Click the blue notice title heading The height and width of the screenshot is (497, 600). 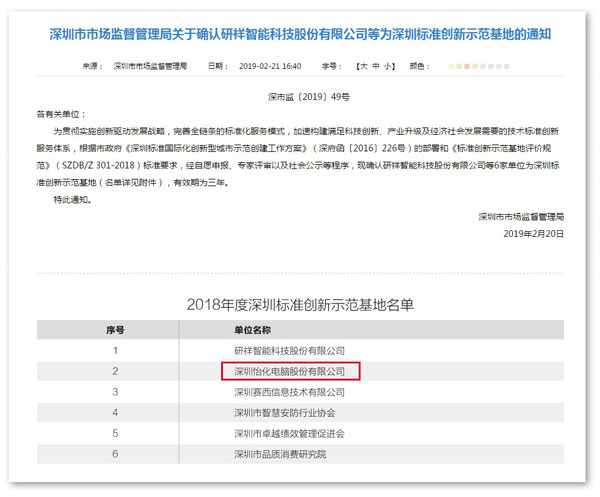pos(300,34)
